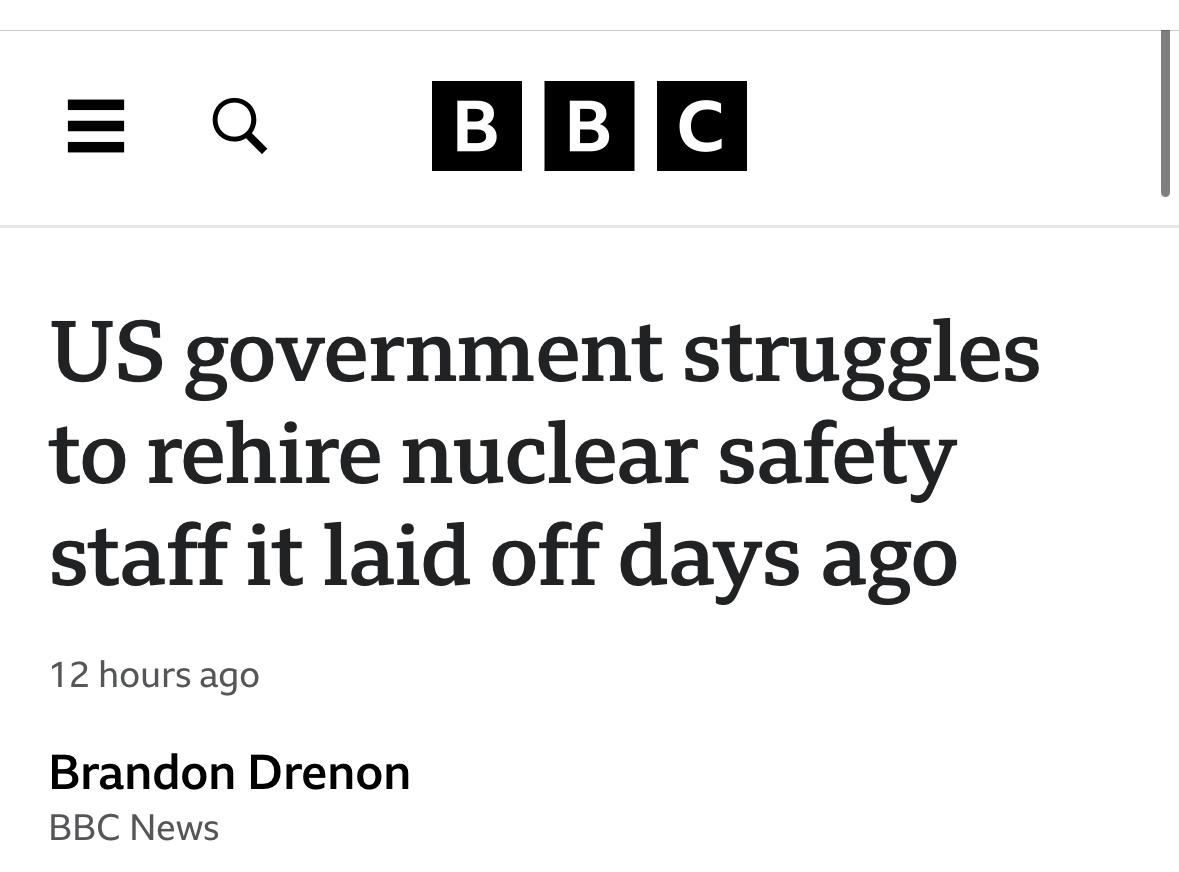
Task: Click the middle B block of BBC logo
Action: click(589, 126)
